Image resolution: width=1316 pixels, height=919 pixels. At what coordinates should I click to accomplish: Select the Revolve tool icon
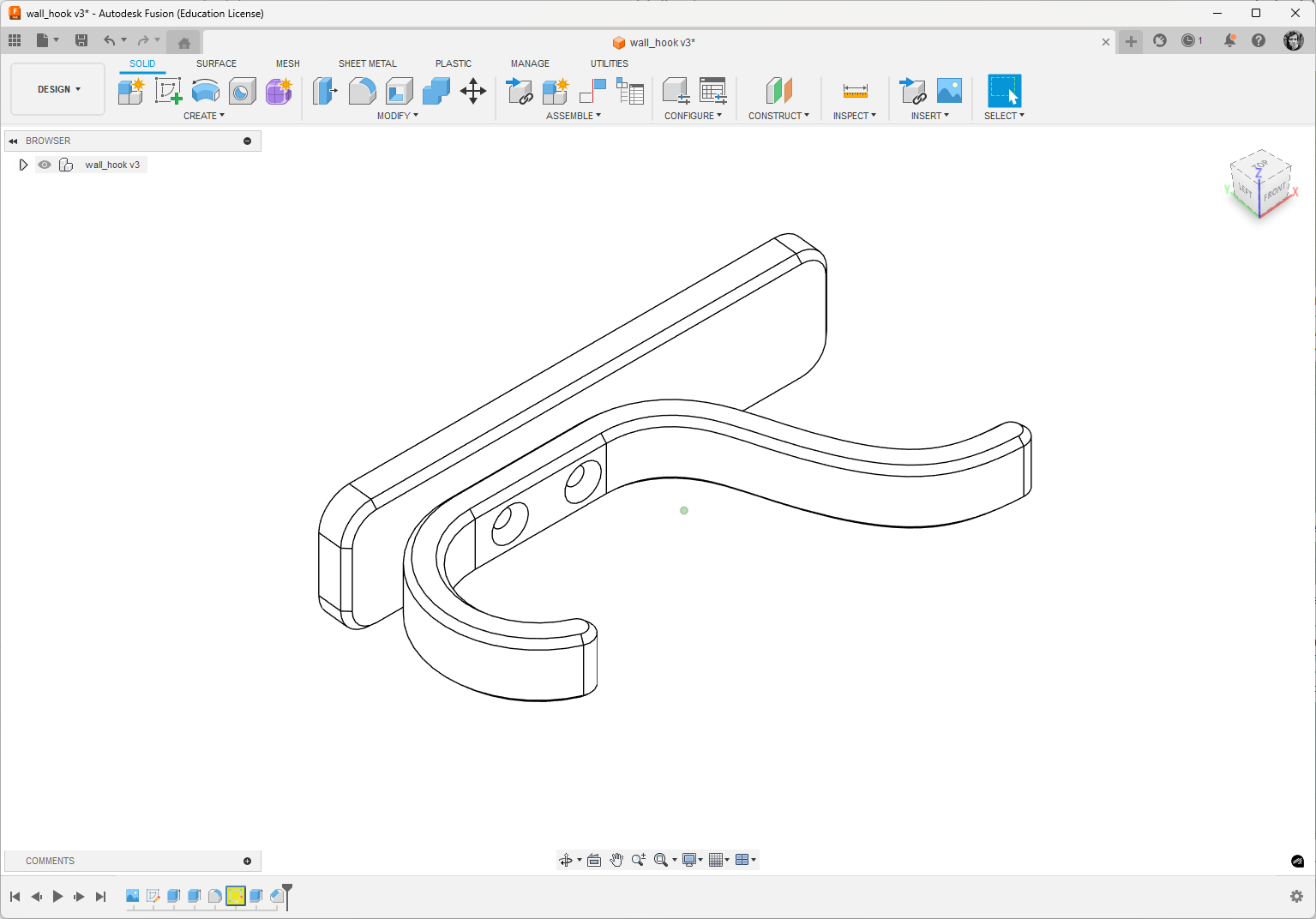tap(205, 91)
